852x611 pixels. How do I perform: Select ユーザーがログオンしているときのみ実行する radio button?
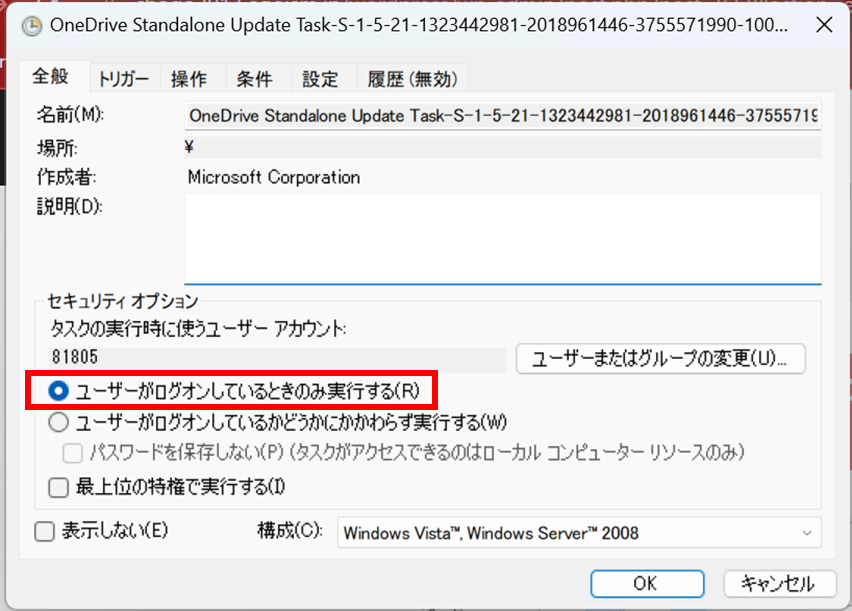pos(59,389)
